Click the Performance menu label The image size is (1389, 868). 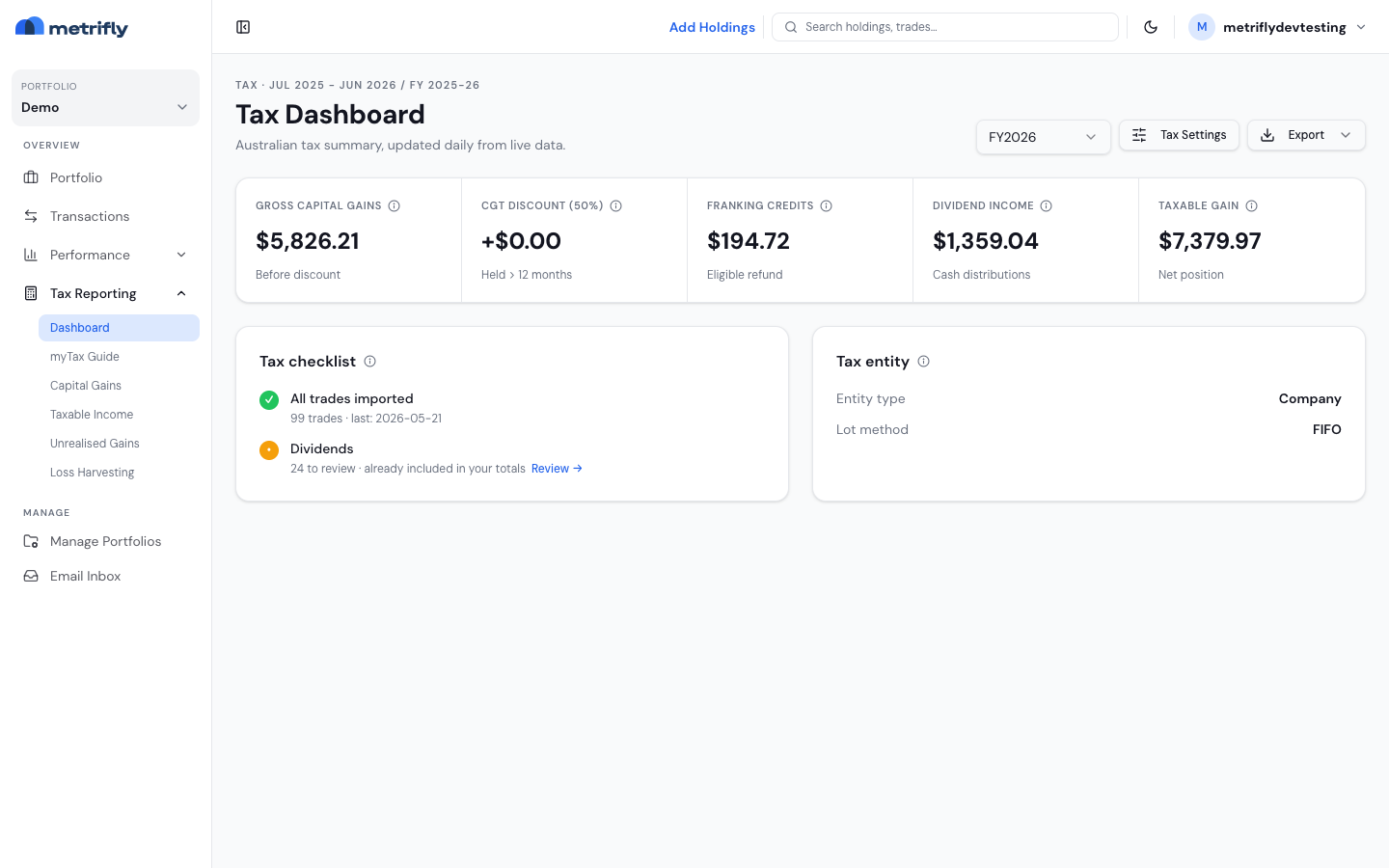coord(90,255)
